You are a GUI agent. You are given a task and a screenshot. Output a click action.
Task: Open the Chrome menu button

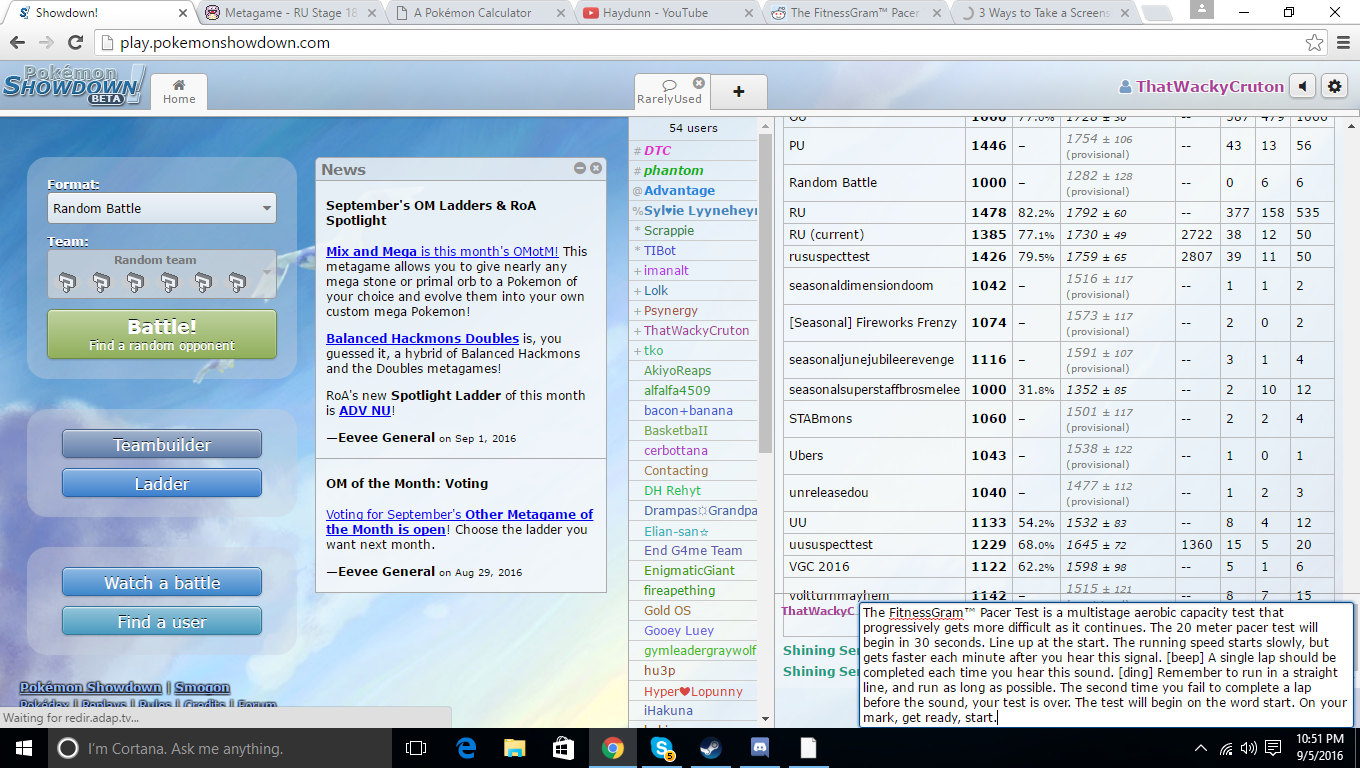tap(1343, 43)
